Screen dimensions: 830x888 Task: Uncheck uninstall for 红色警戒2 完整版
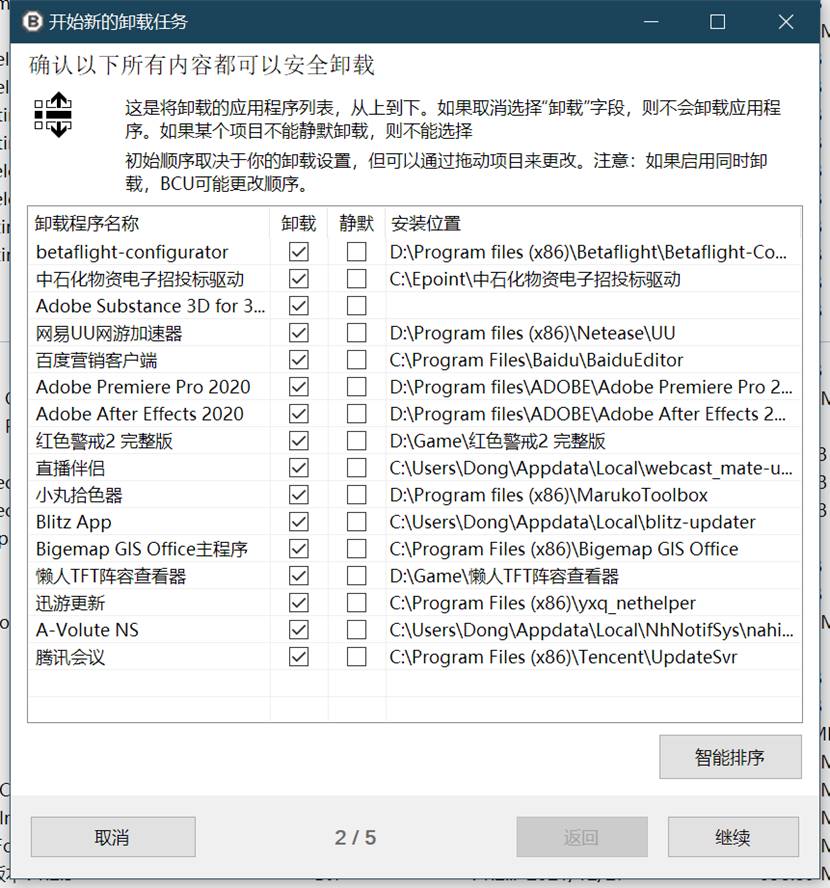[299, 441]
